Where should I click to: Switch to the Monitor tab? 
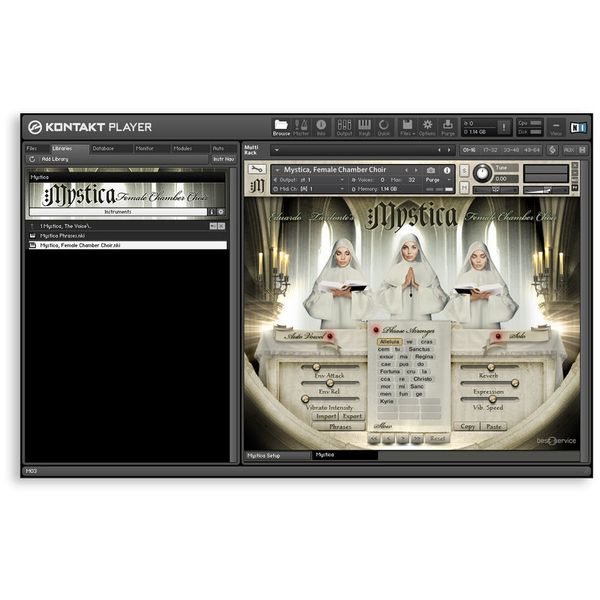[x=144, y=148]
